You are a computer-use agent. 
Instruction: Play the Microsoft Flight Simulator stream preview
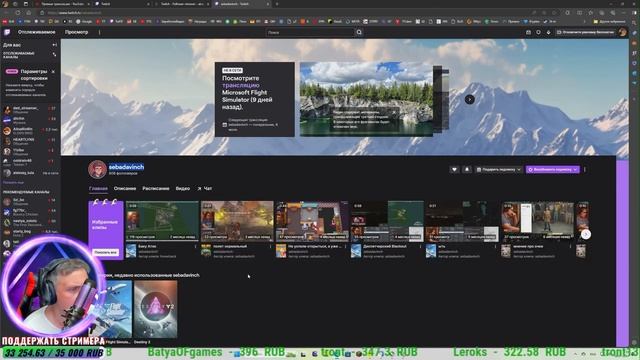[366, 99]
